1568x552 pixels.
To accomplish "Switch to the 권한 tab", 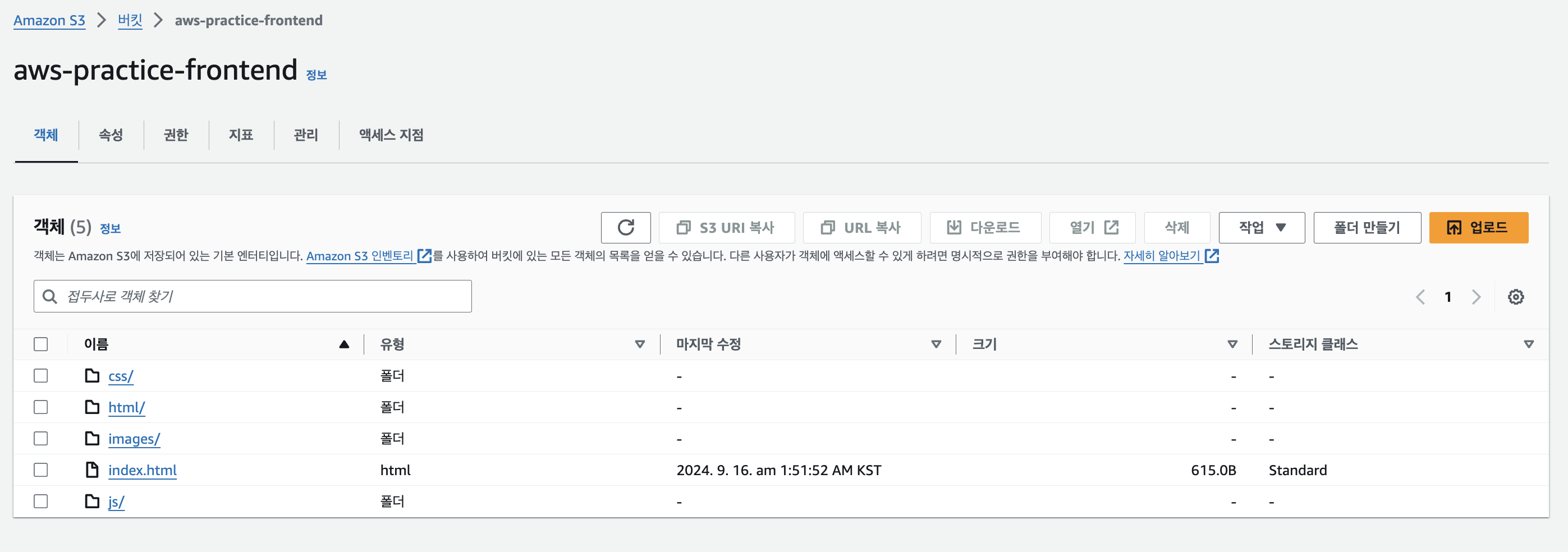I will pos(176,135).
